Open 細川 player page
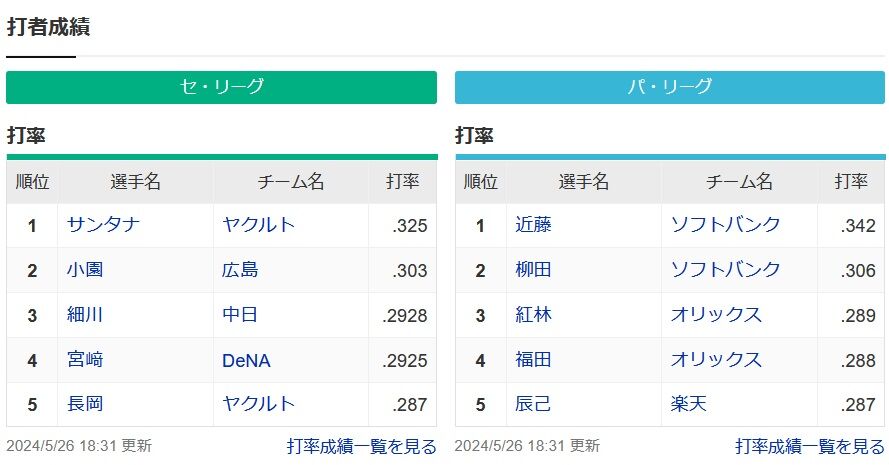This screenshot has width=889, height=465. click(x=85, y=315)
